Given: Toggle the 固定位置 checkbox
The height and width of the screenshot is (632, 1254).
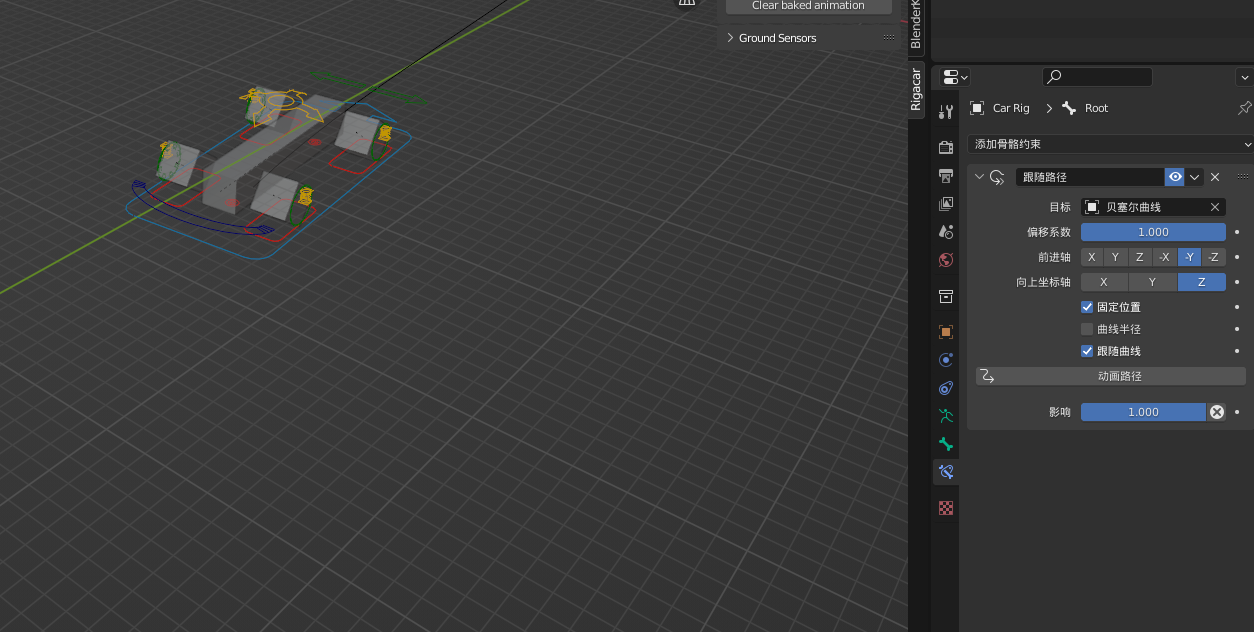Looking at the screenshot, I should (x=1087, y=307).
